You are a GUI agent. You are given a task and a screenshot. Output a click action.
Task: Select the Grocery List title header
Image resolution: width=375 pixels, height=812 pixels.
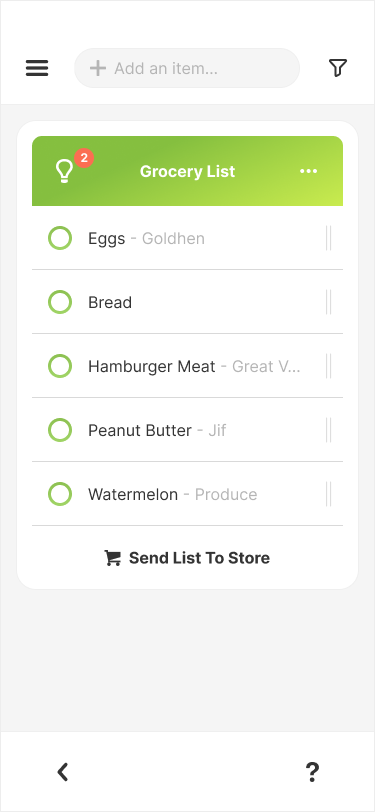[x=188, y=171]
